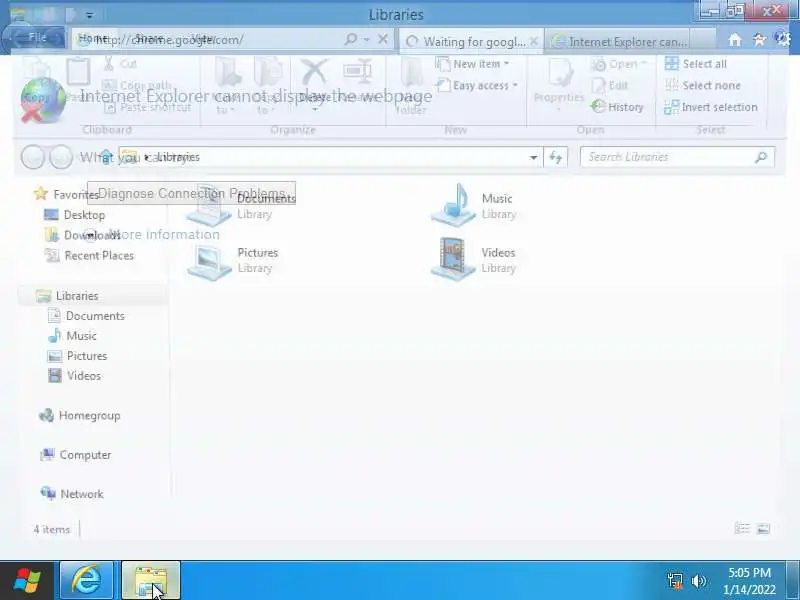
Task: Click Edit in the Open group
Action: (x=610, y=85)
